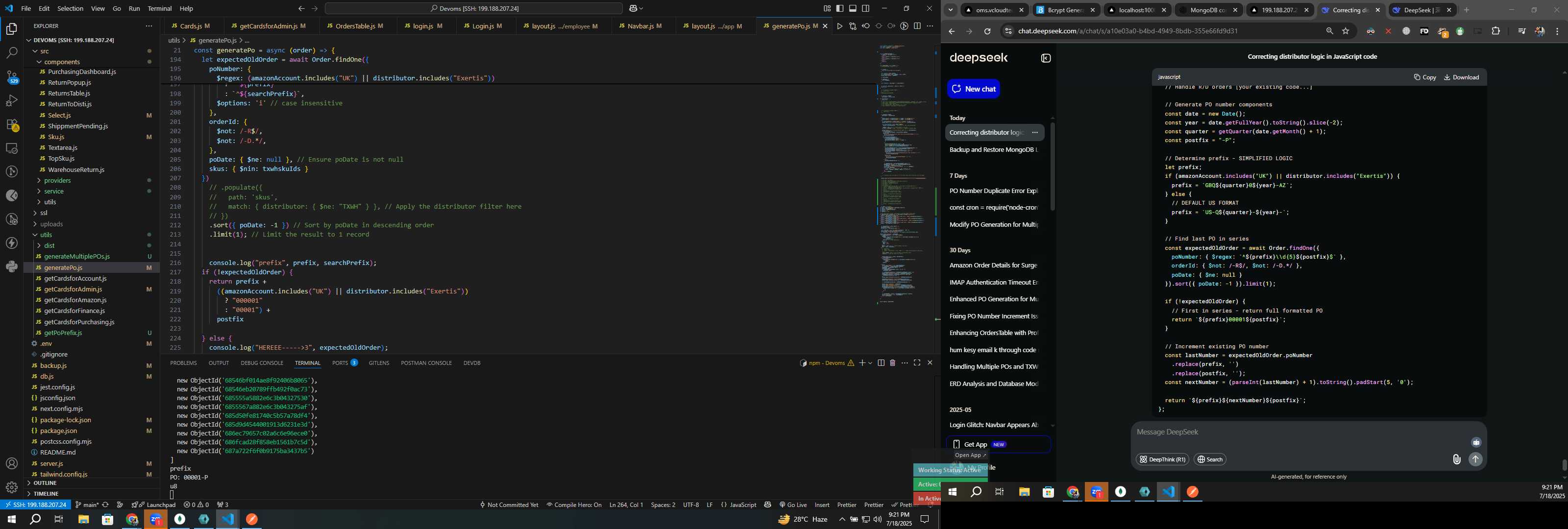
Task: Toggle VS Code primary side bar
Action: point(840,8)
